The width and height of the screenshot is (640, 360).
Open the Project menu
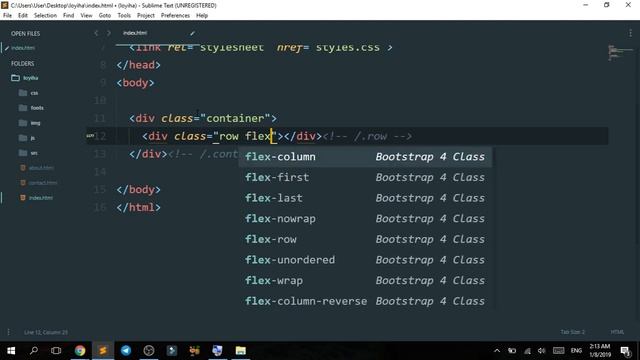[146, 16]
